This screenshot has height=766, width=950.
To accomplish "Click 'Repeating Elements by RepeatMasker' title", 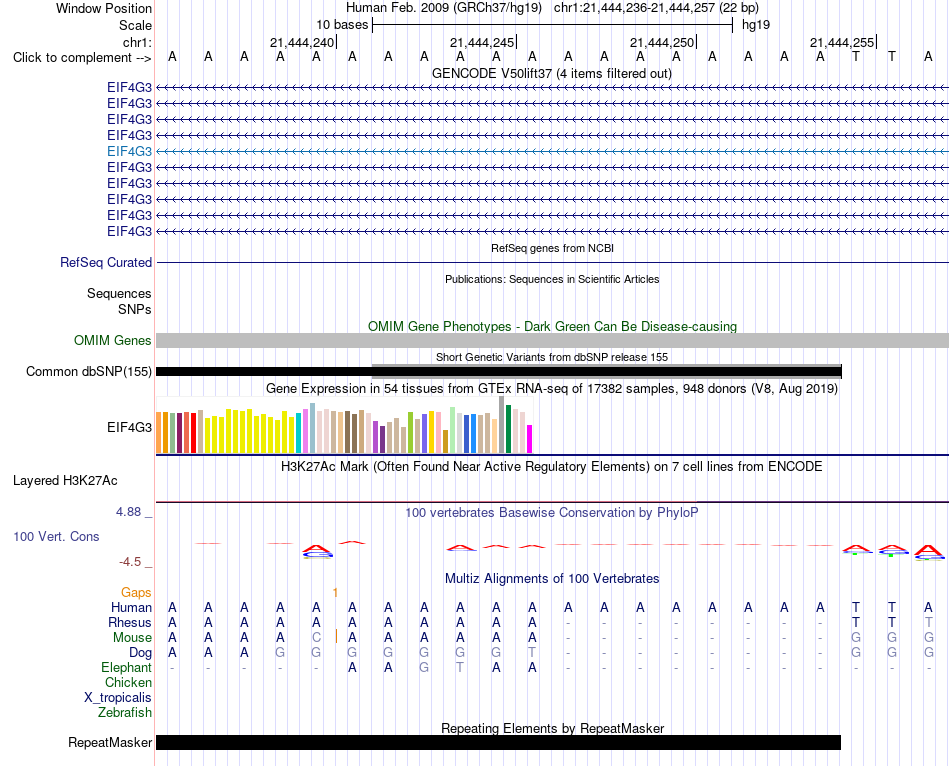I will pos(552,728).
